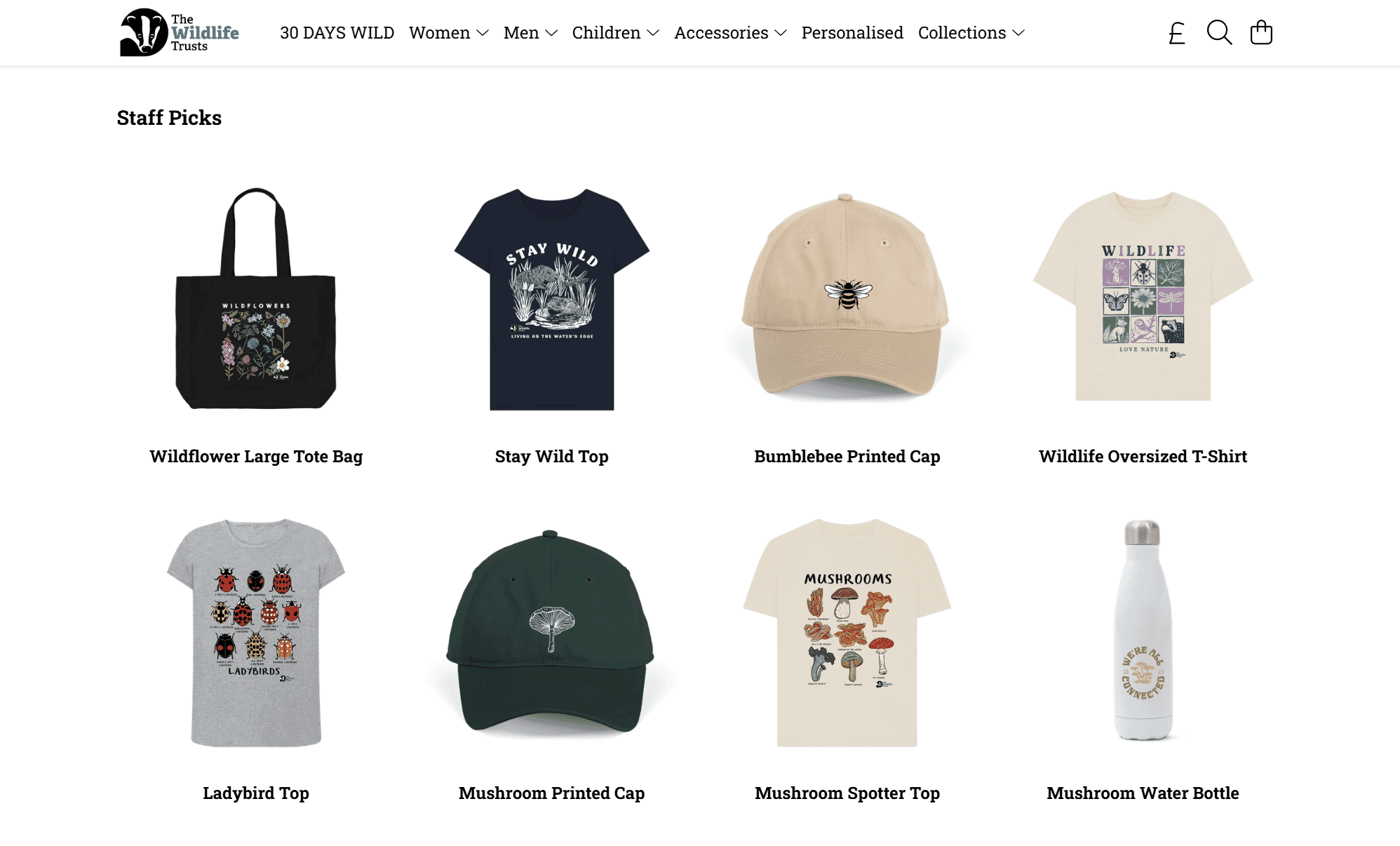This screenshot has width=1400, height=846.
Task: Open the Personalised menu item
Action: point(852,33)
